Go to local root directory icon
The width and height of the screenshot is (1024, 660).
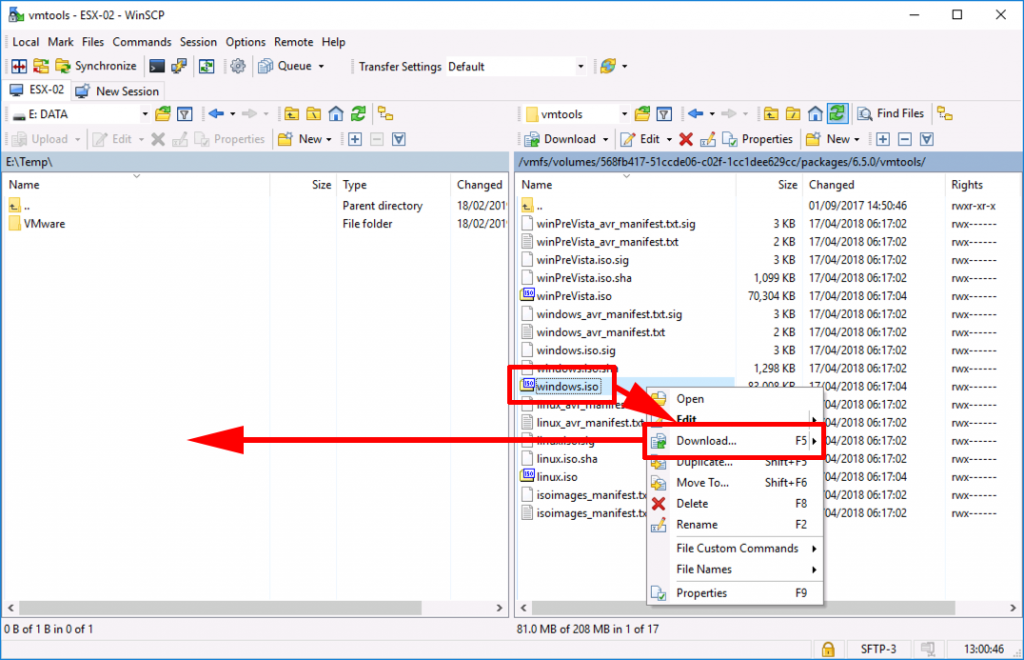313,114
